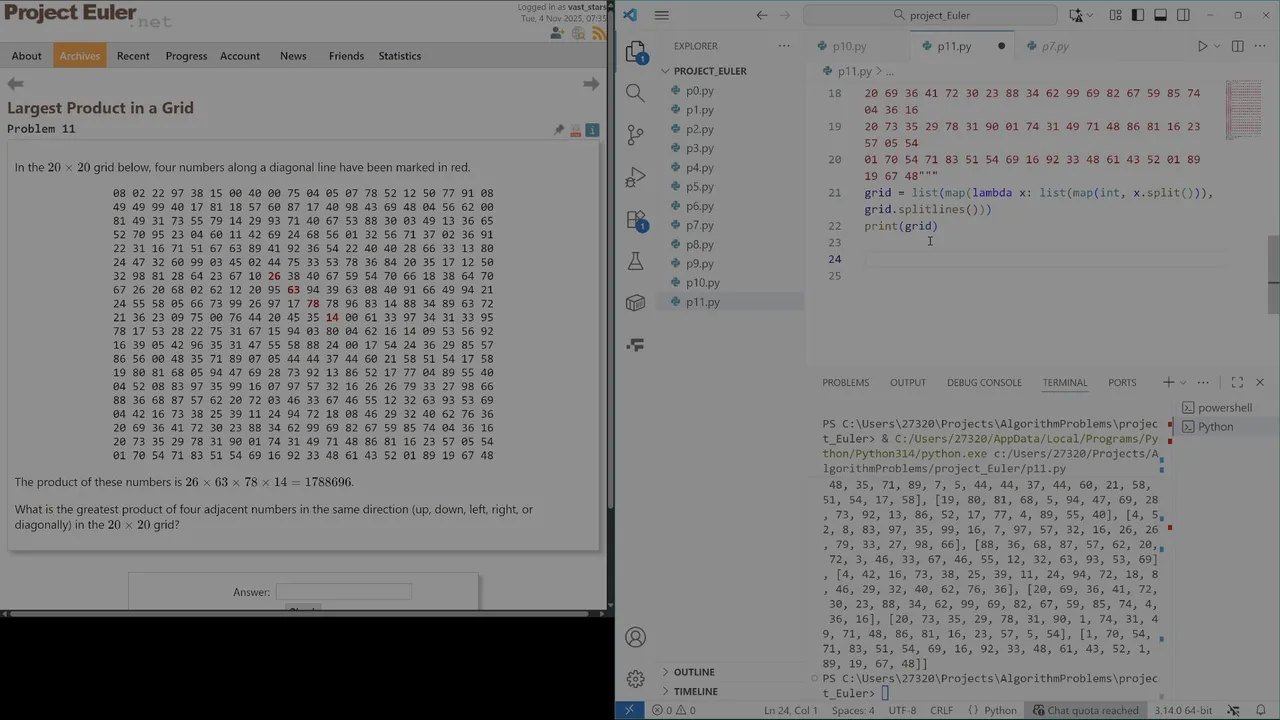This screenshot has height=720, width=1280.
Task: Show errors and warnings from the status bar
Action: click(673, 710)
